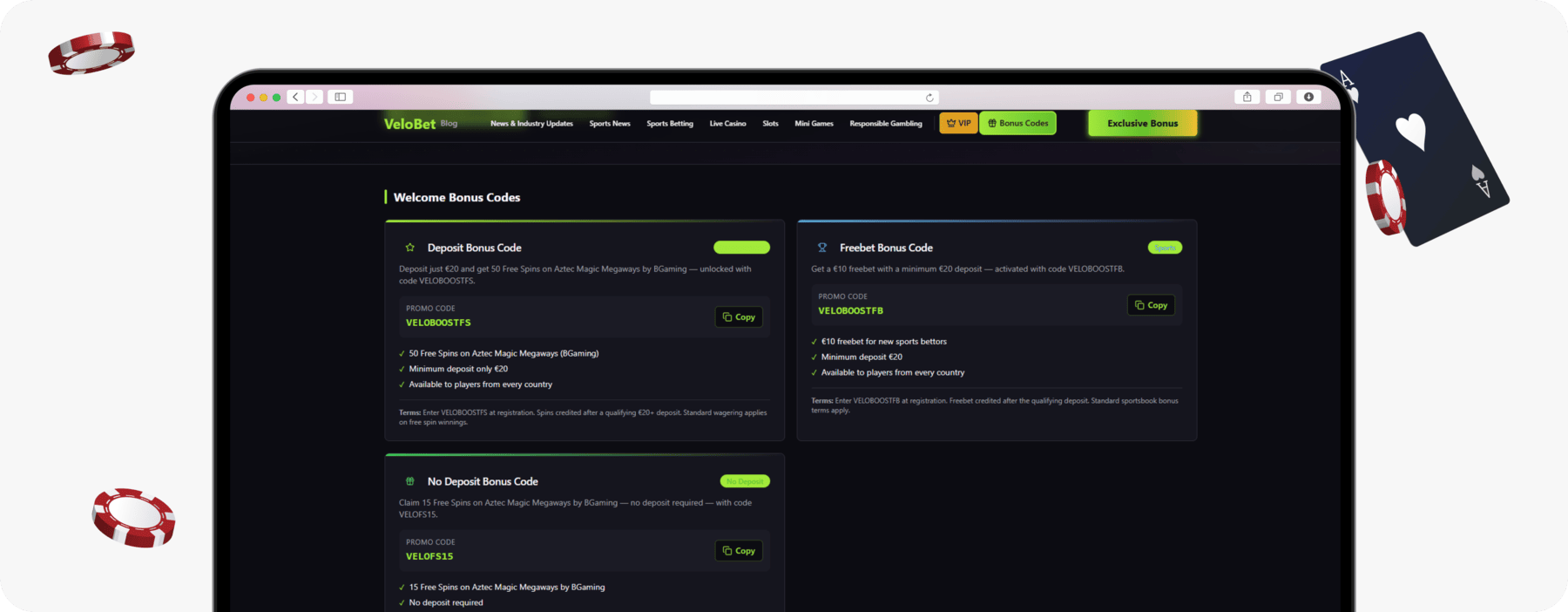Viewport: 1568px width, 612px height.
Task: Click '50 Free Spins on Aztec Magic Megaways (BGaming)'
Action: 504,353
